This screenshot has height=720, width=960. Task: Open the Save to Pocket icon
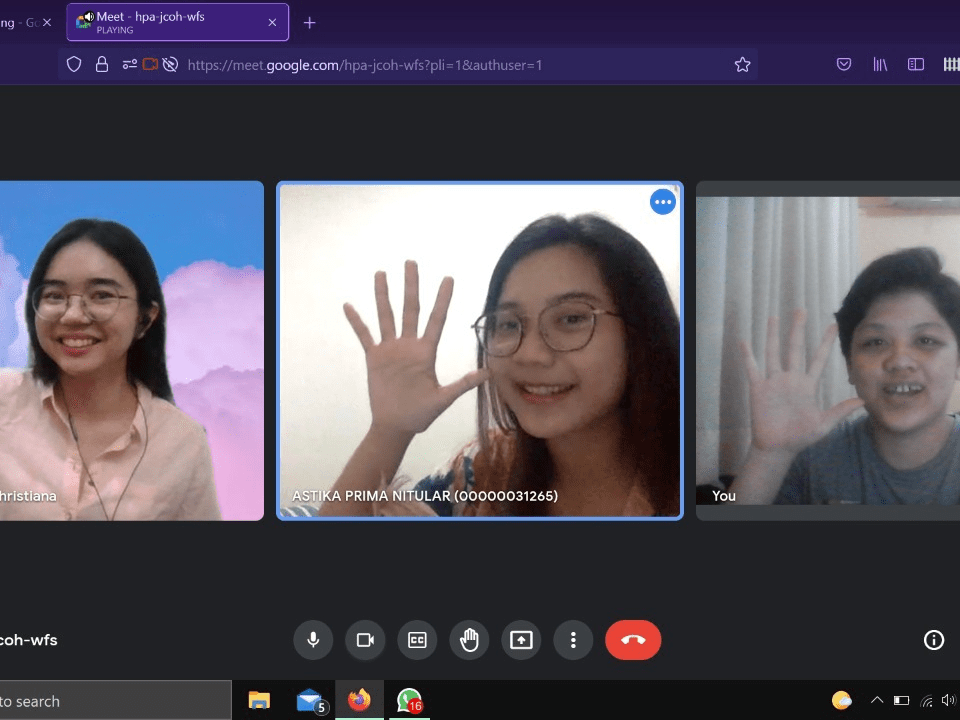click(844, 65)
